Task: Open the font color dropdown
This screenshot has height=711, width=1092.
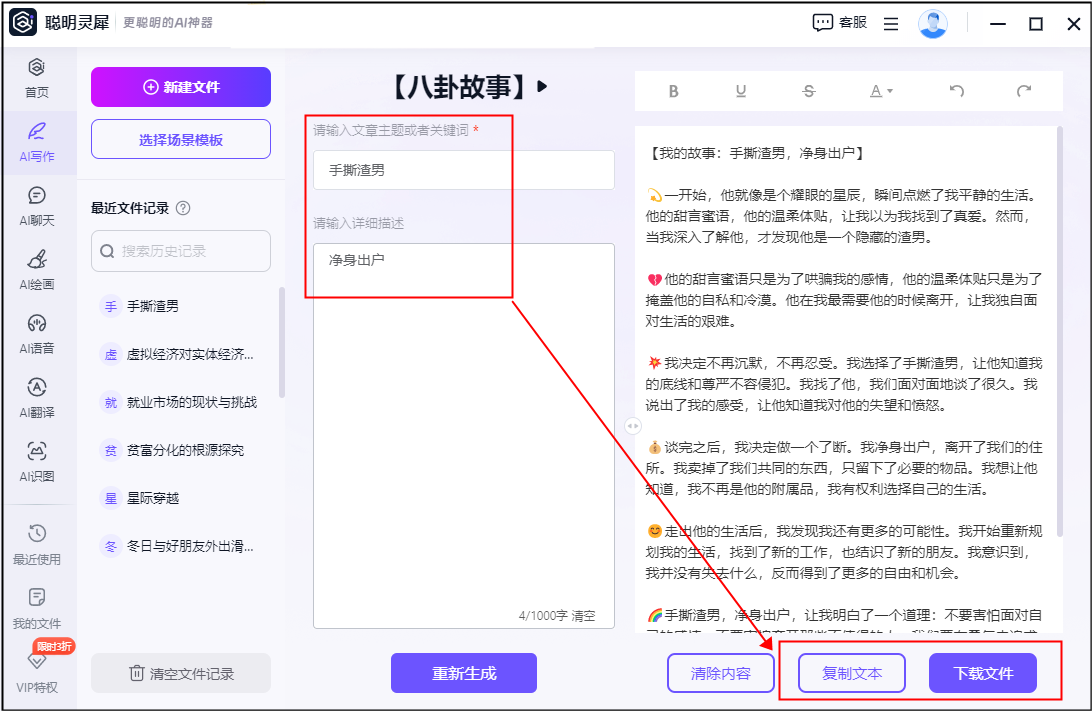Action: (880, 91)
